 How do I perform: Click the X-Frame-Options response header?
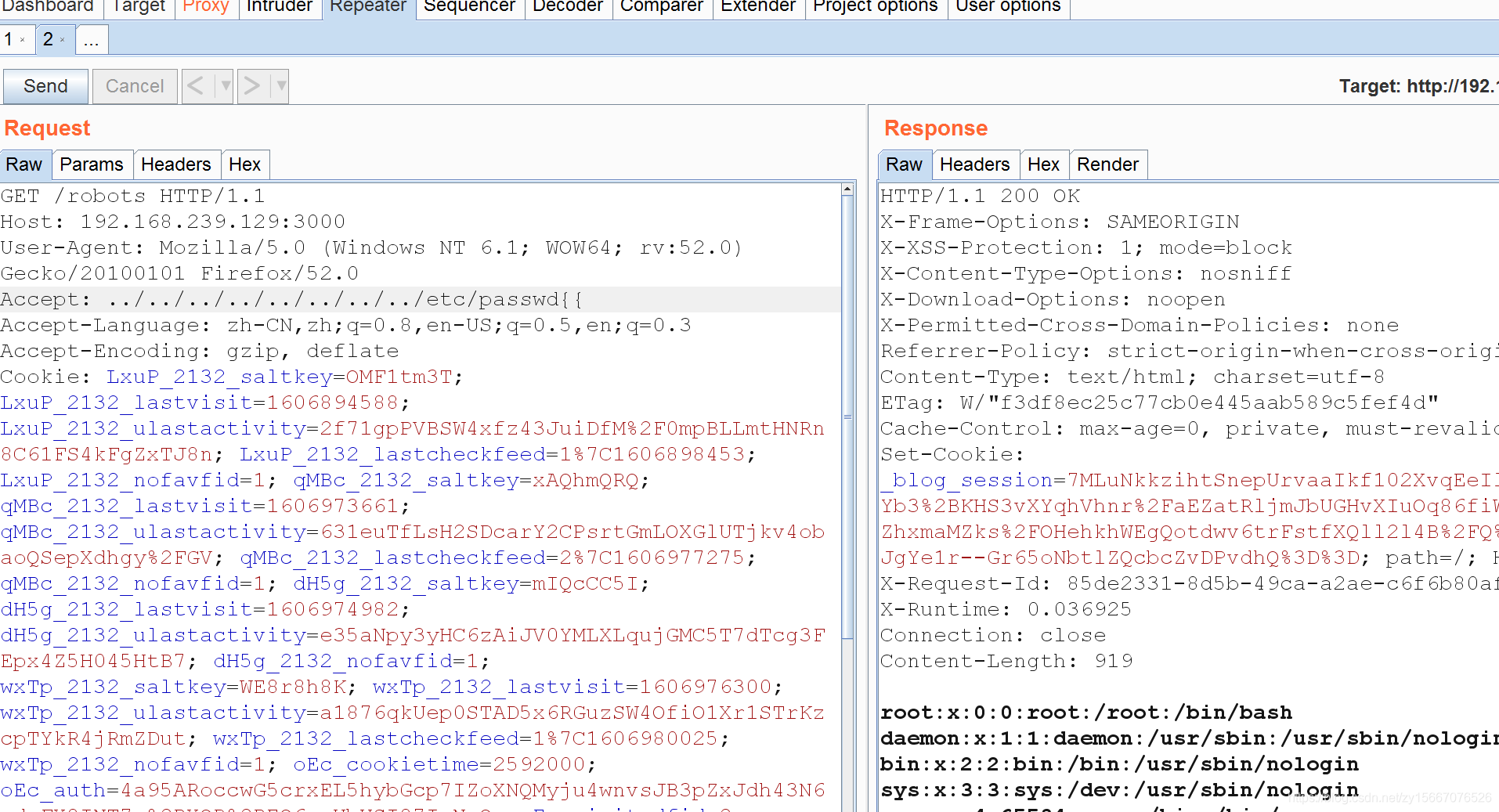point(1060,222)
